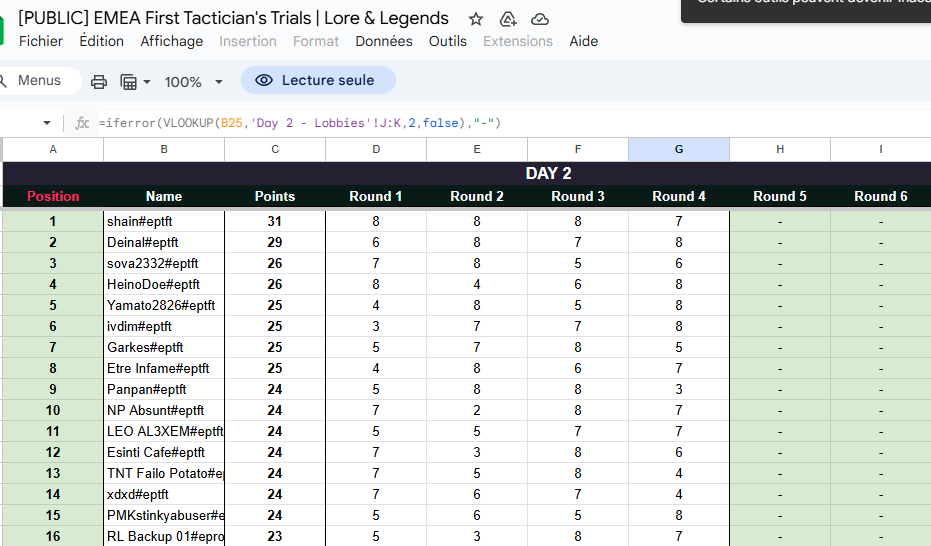
Task: Select the RL Backup 01 name cell
Action: pos(164,536)
